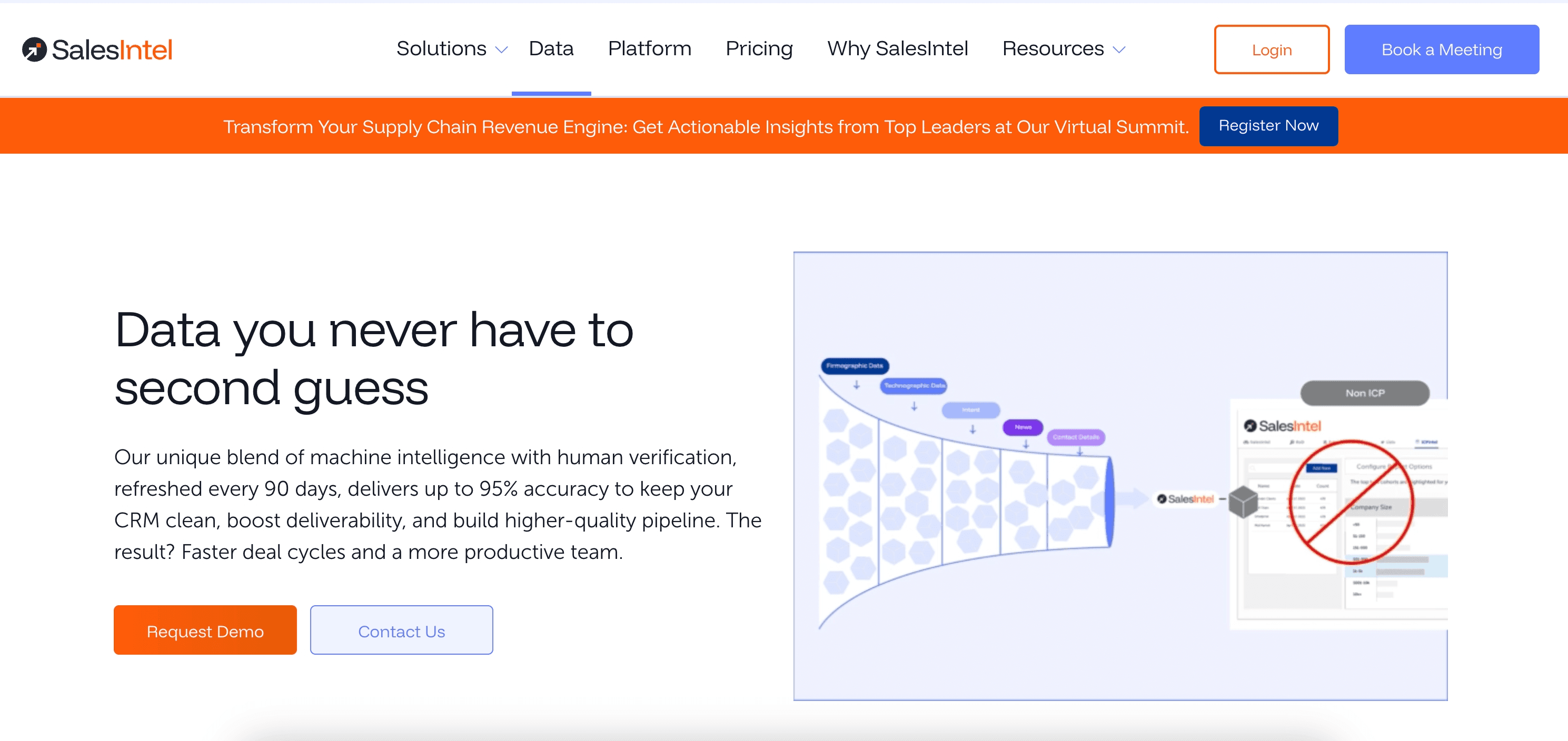Screen dimensions: 1568x741
Task: Go to the Pricing page
Action: 759,48
